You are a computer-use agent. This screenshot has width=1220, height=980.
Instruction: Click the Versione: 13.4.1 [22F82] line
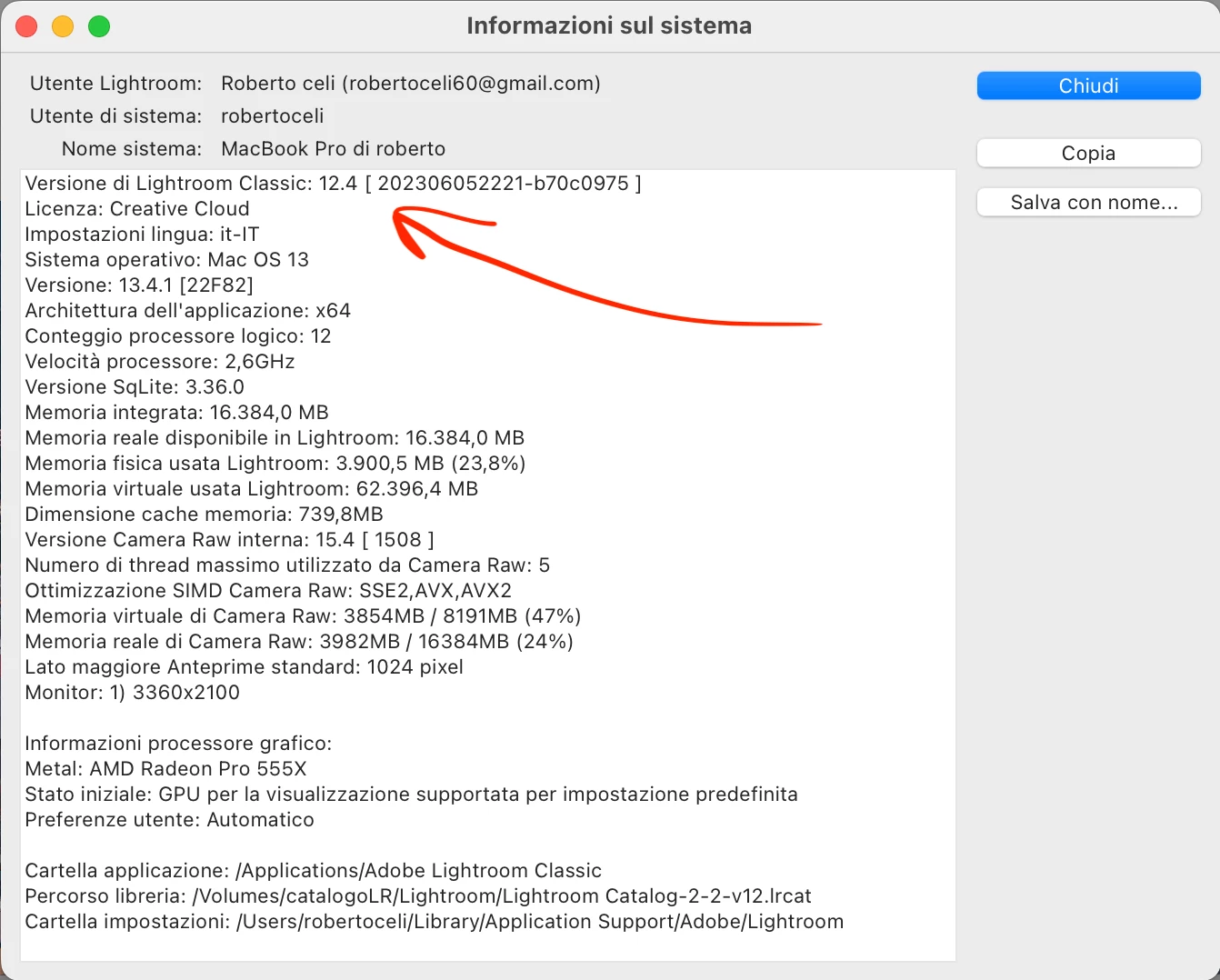(139, 285)
